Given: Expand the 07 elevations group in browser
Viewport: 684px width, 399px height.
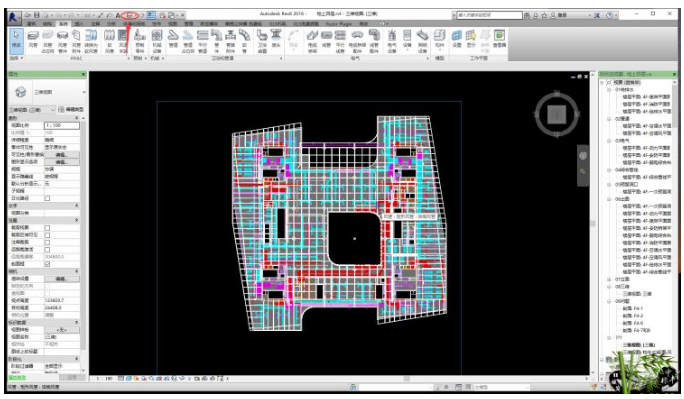Looking at the screenshot, I should click(609, 279).
